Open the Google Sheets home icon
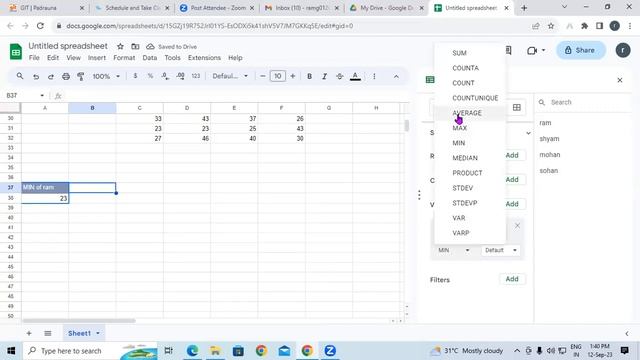 coord(16,52)
